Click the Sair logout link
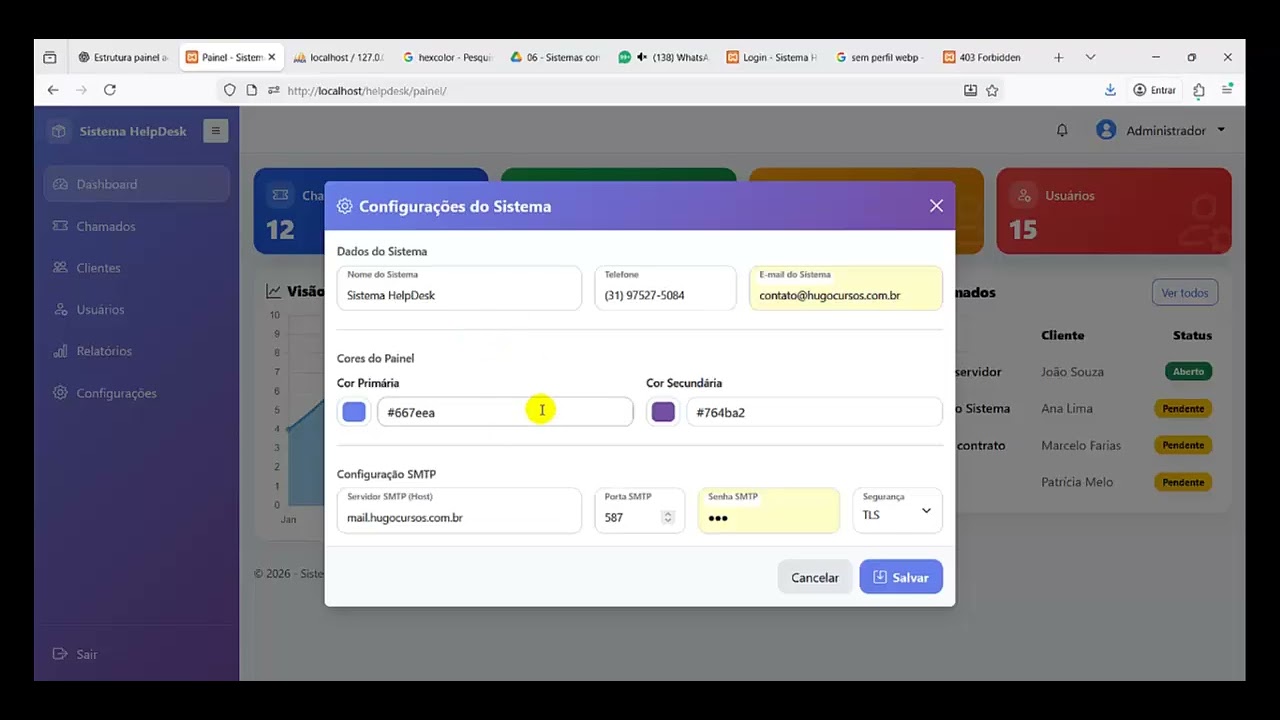This screenshot has width=1280, height=720. point(75,654)
